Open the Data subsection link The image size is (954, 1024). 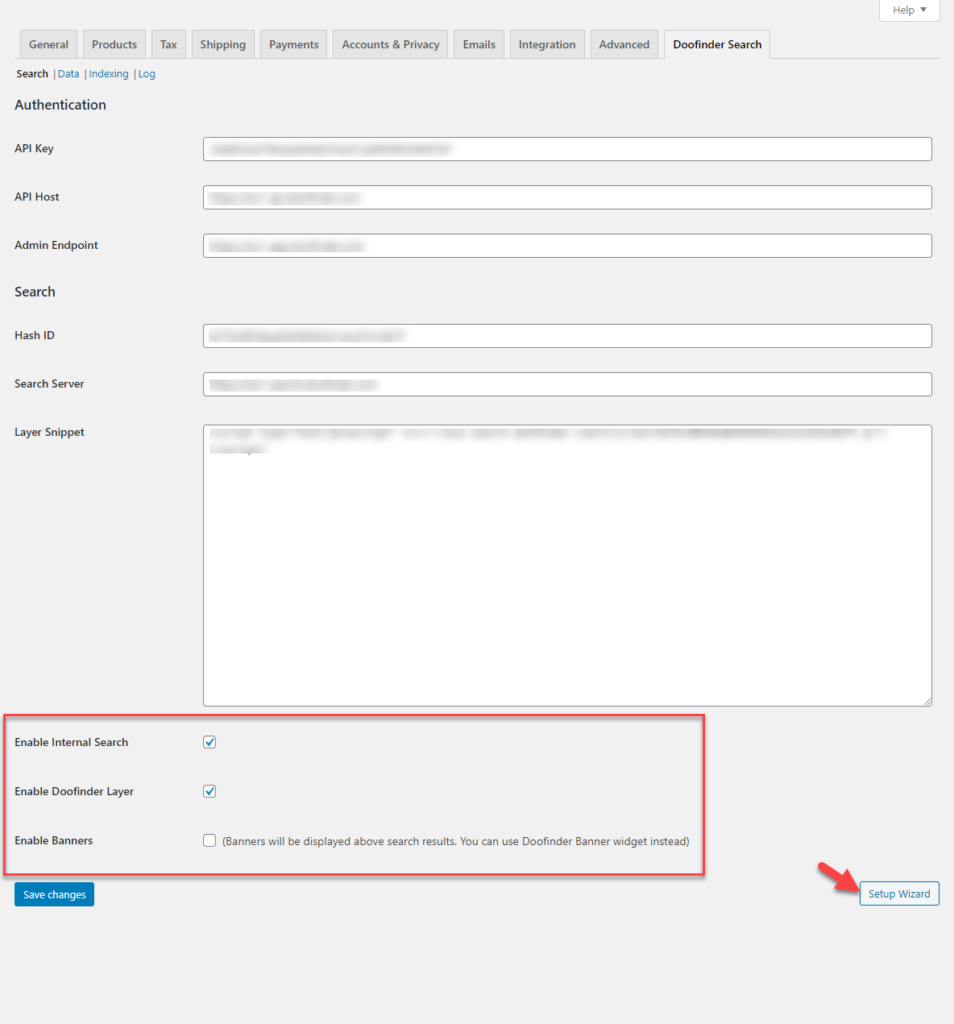69,74
